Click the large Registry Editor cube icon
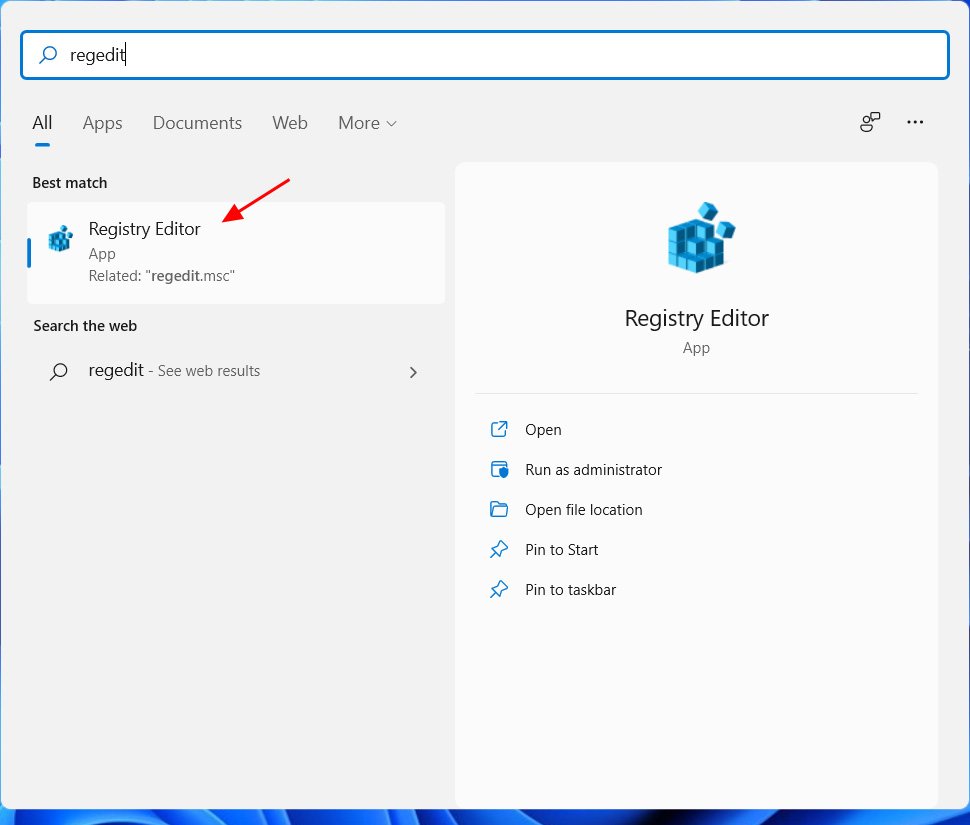 click(698, 237)
